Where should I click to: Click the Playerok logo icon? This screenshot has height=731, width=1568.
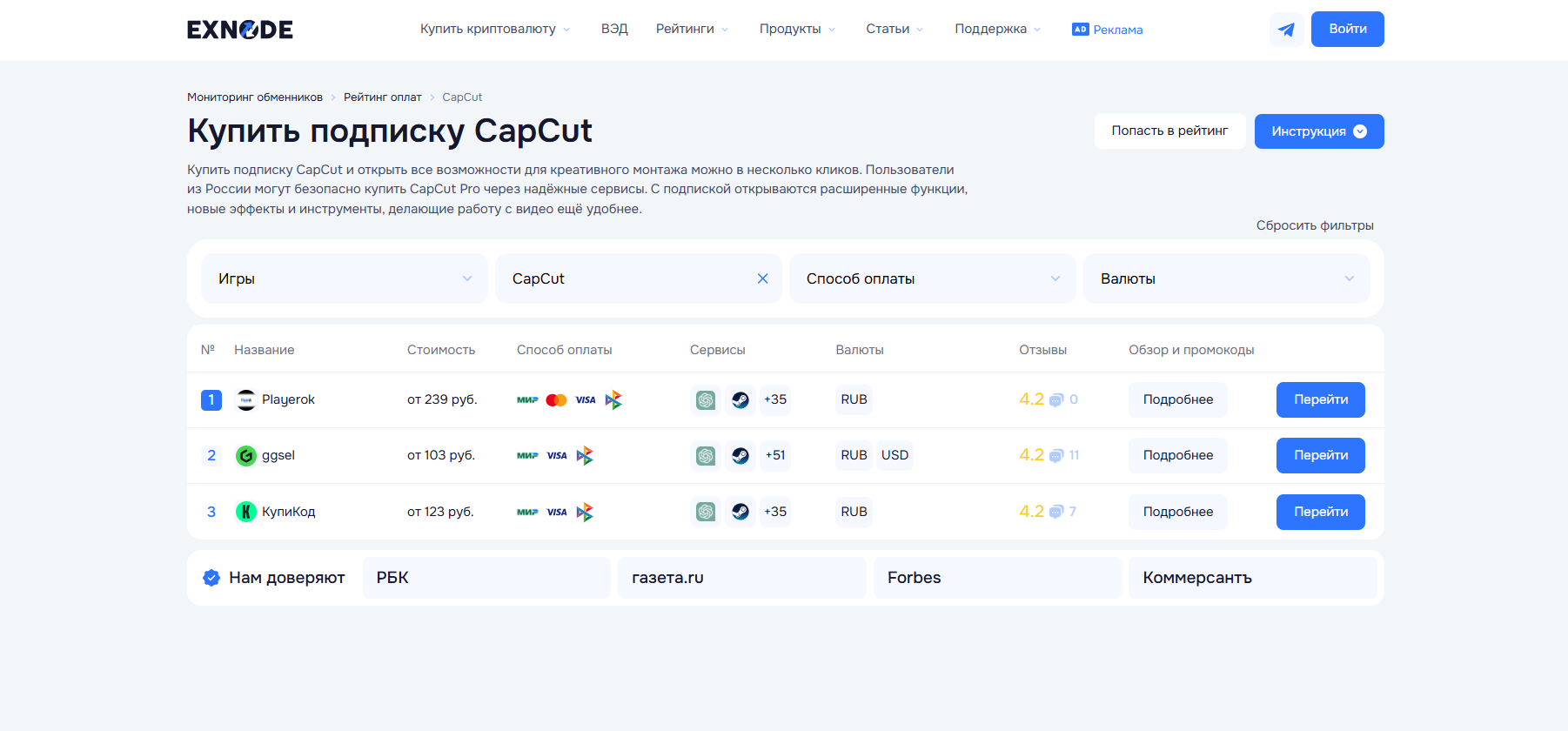[246, 399]
